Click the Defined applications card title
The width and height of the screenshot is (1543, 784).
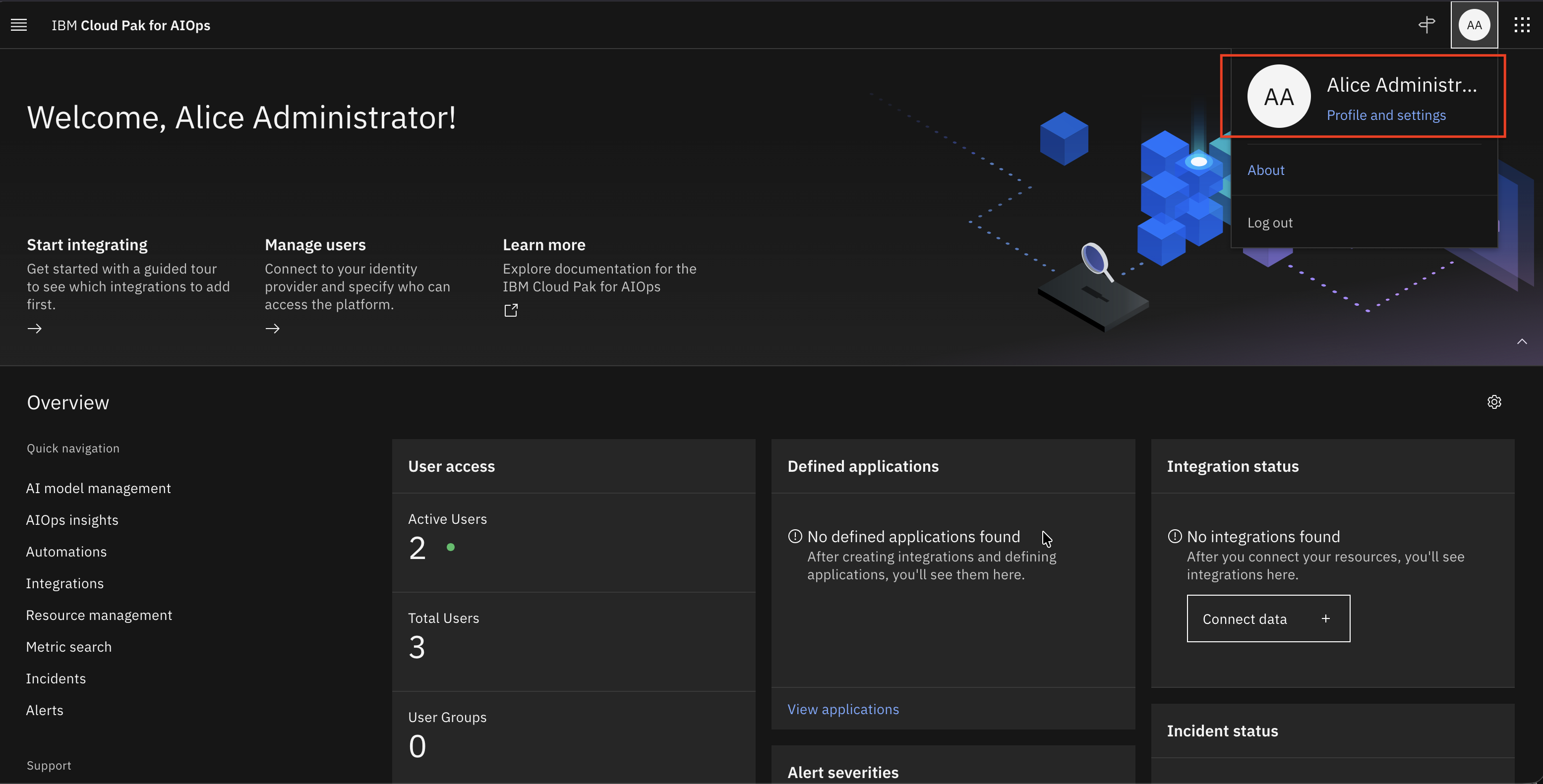(x=863, y=466)
